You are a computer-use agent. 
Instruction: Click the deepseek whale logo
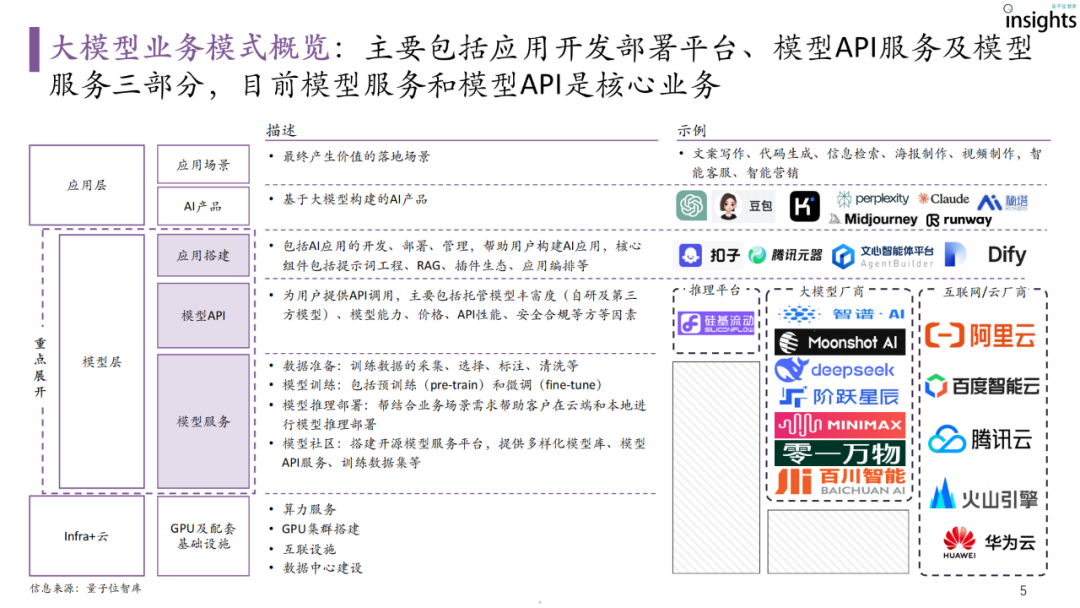click(x=835, y=370)
